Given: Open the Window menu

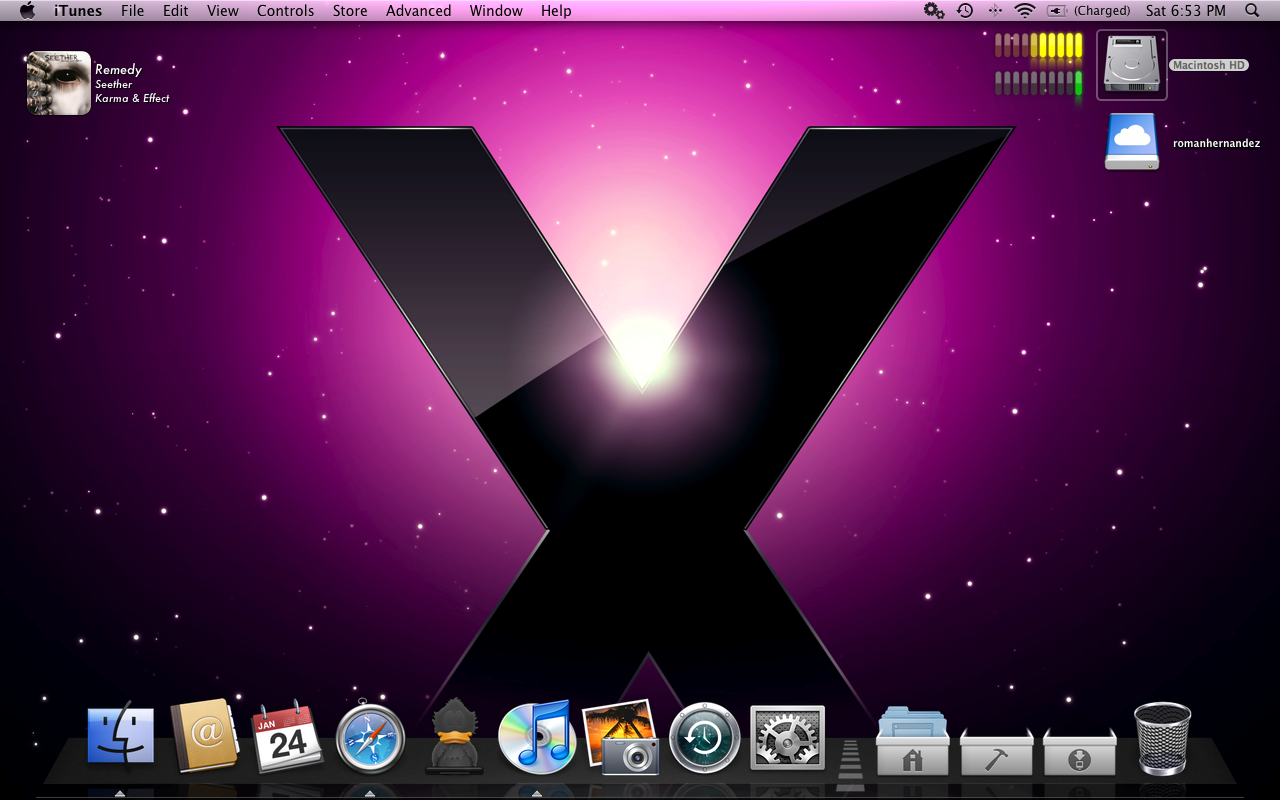Looking at the screenshot, I should (496, 11).
